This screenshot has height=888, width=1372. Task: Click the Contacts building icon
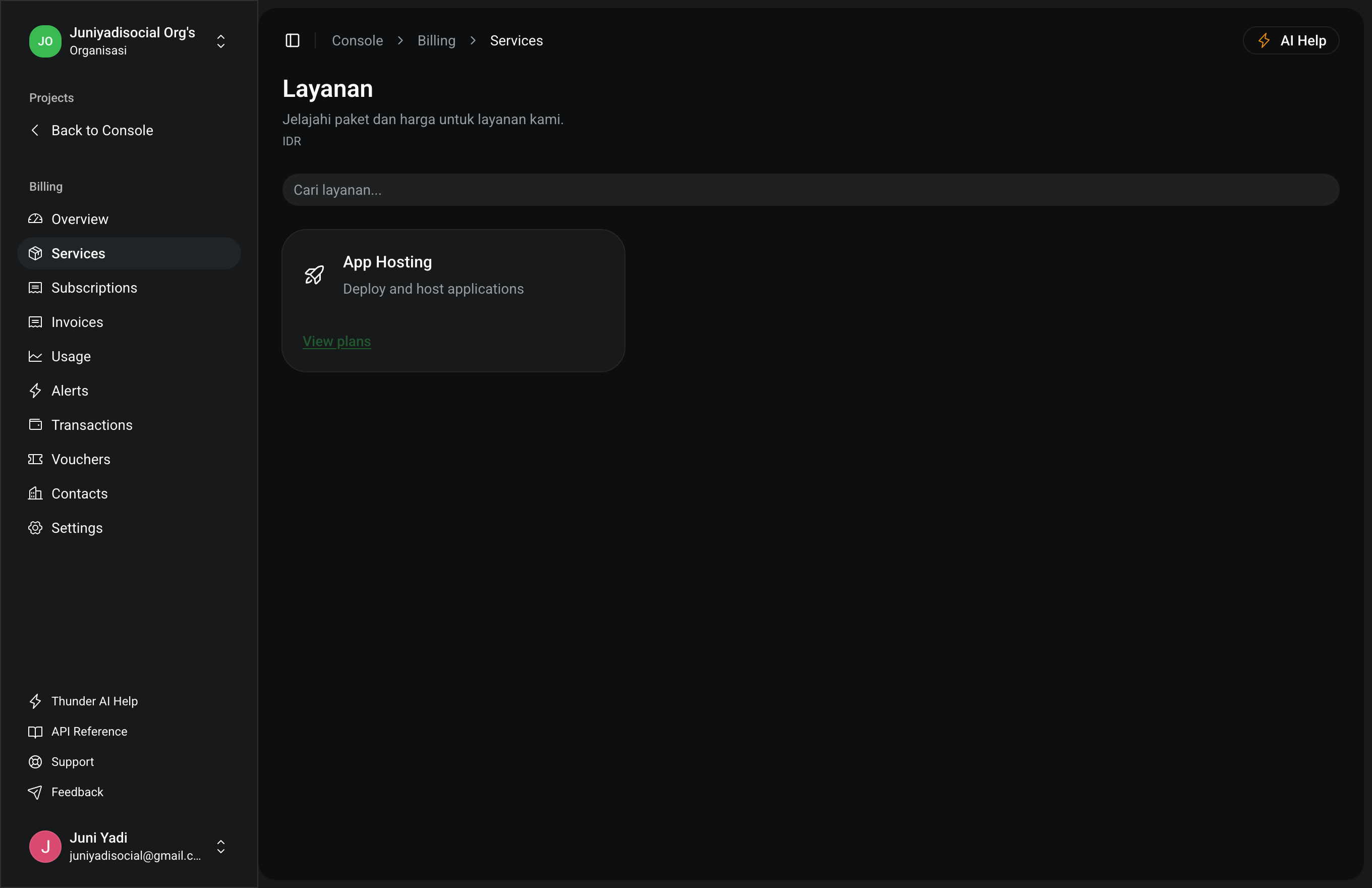pos(35,493)
